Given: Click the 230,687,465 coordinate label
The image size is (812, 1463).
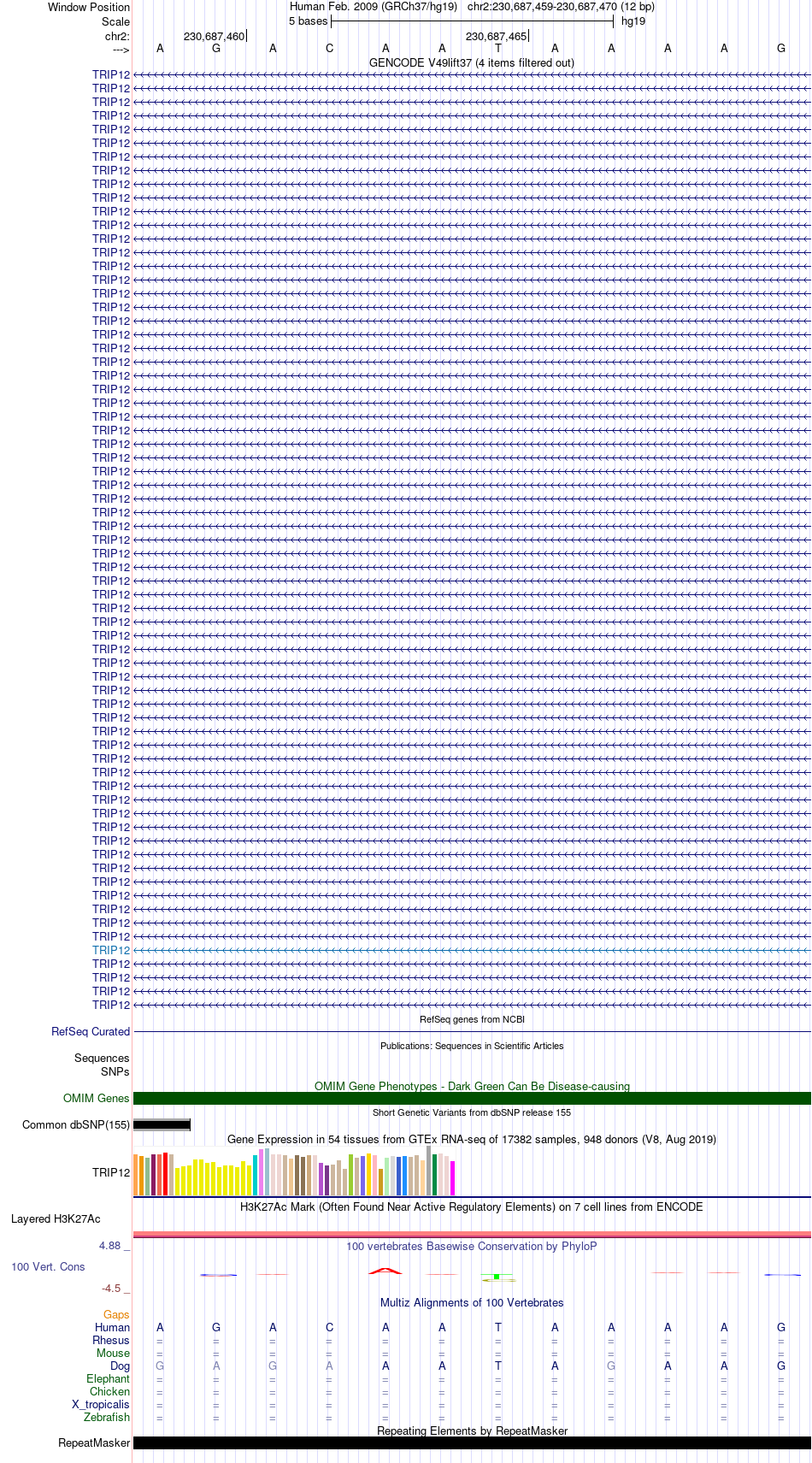Looking at the screenshot, I should tap(496, 36).
